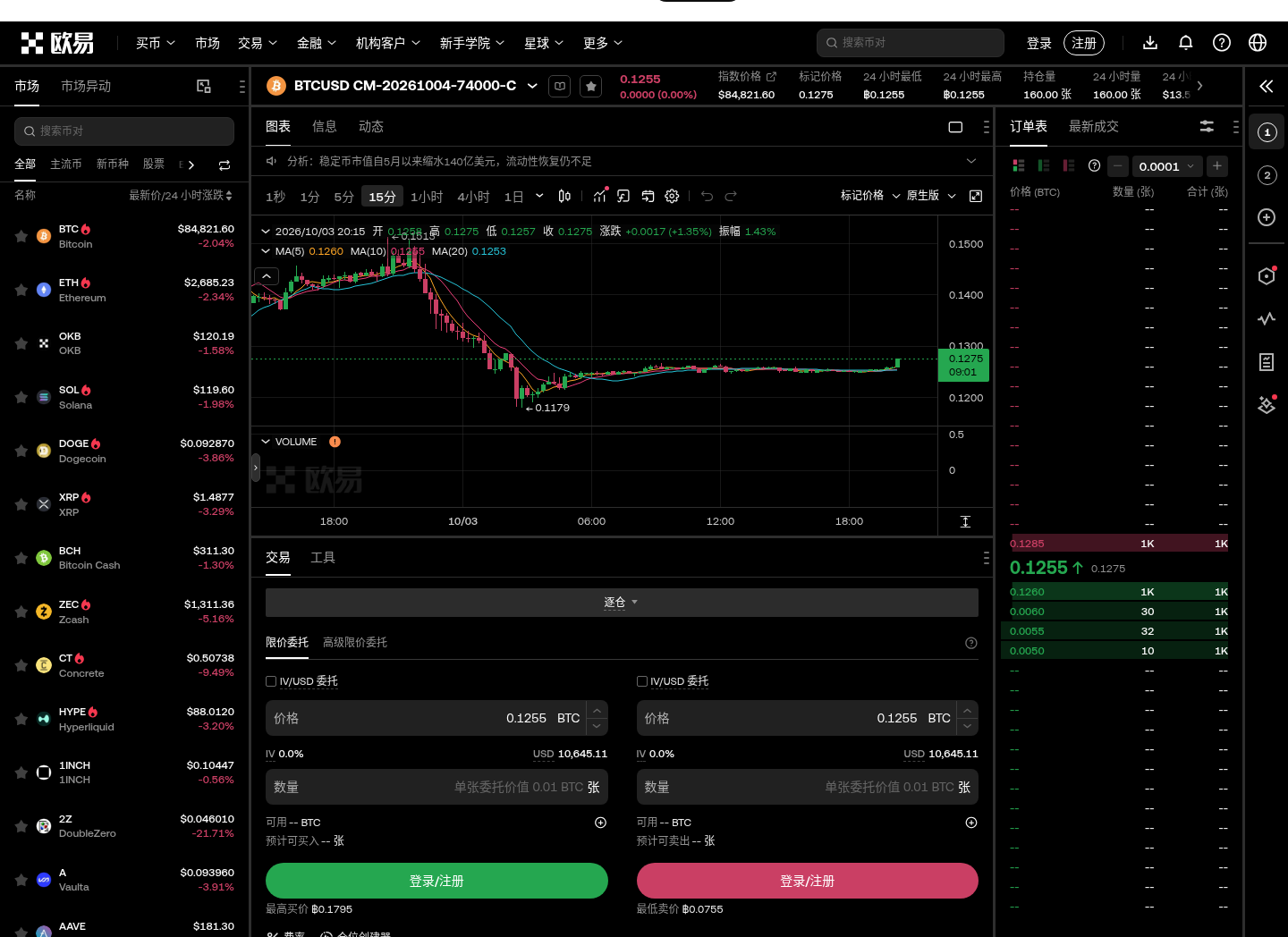Expand the analysis news ticker chevron

tap(971, 161)
